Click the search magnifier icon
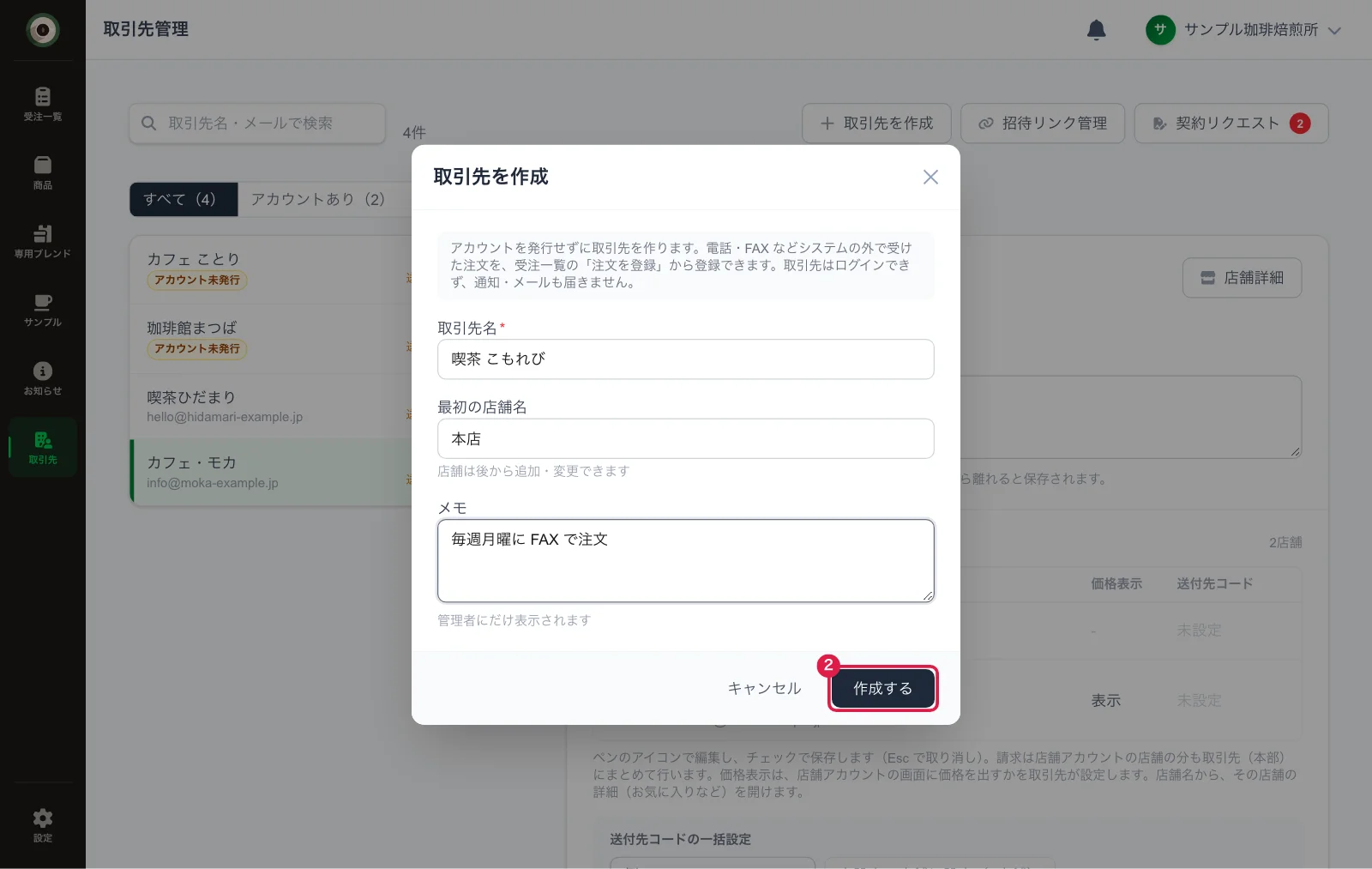1372x869 pixels. (x=148, y=124)
